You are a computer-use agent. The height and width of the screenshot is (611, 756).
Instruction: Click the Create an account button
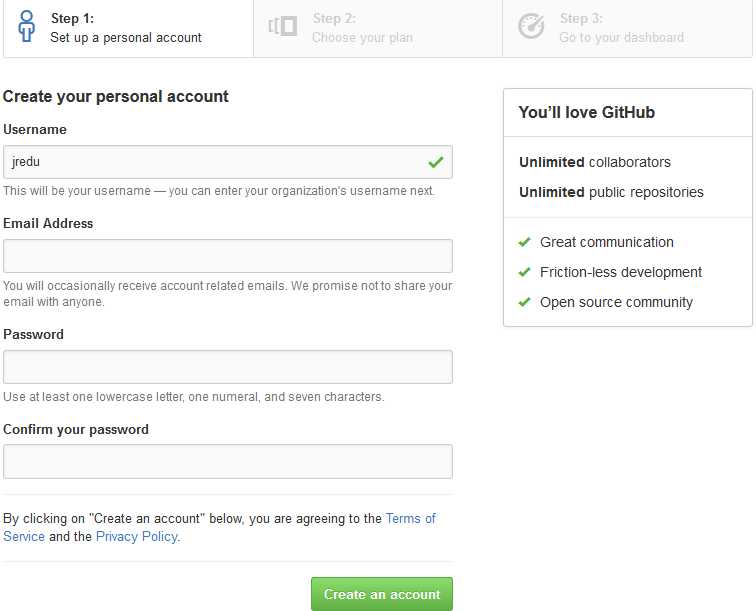pyautogui.click(x=382, y=594)
